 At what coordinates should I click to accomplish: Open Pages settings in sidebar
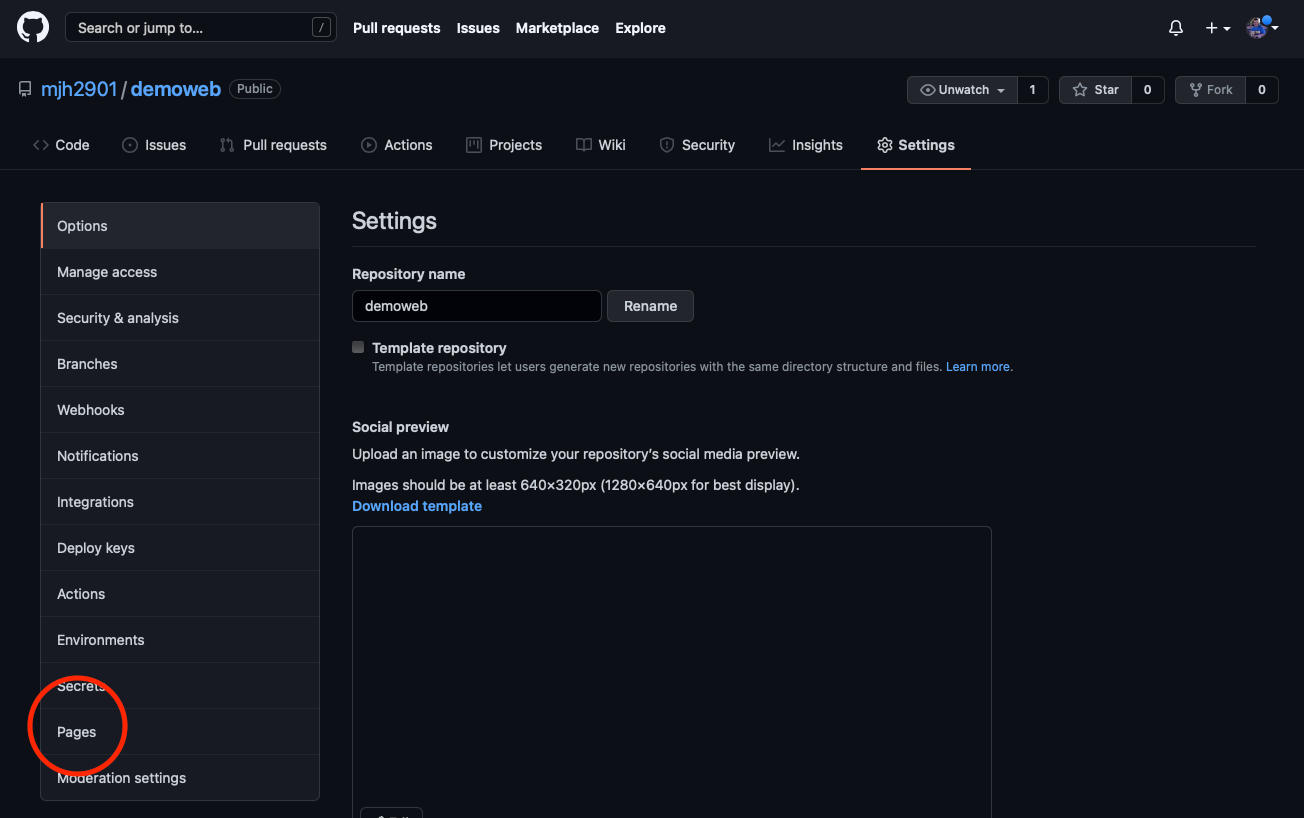(x=180, y=732)
